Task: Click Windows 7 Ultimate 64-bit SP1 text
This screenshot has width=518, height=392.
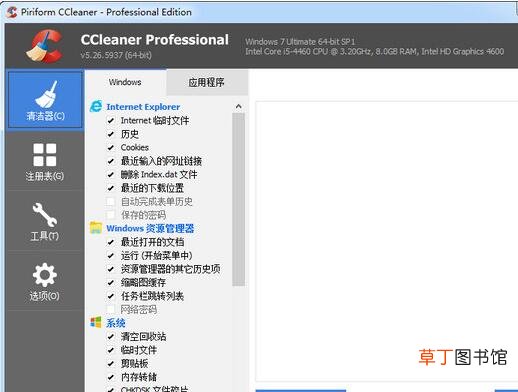Action: [x=300, y=42]
